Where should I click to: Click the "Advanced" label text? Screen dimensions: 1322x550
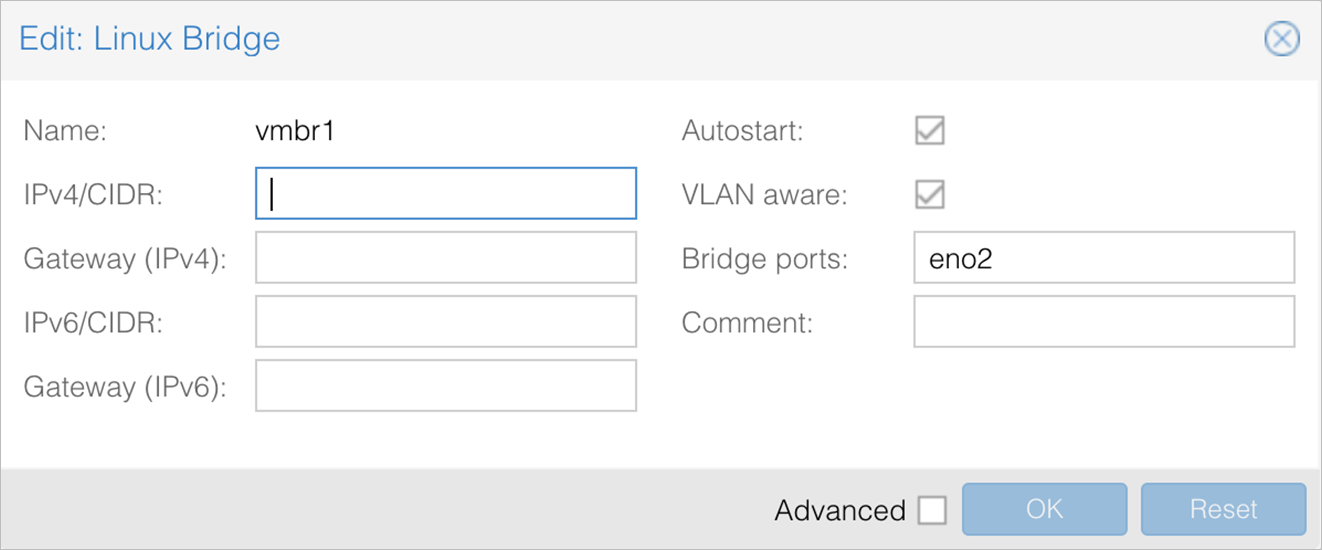(x=840, y=510)
